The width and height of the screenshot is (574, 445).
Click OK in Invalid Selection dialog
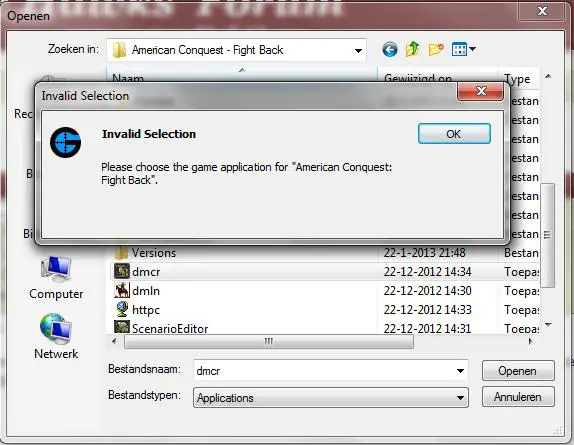[x=454, y=134]
